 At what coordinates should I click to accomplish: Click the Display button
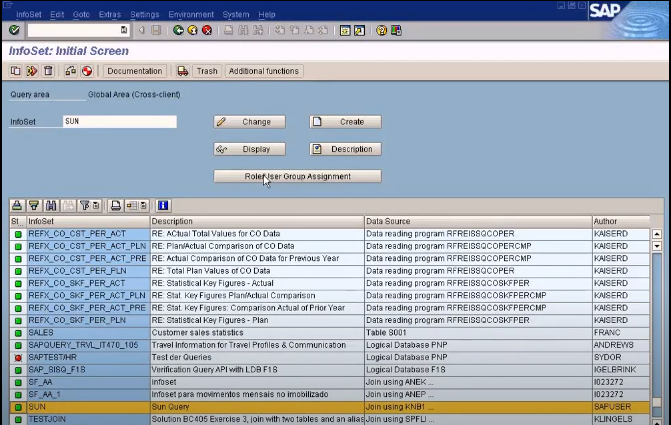249,149
